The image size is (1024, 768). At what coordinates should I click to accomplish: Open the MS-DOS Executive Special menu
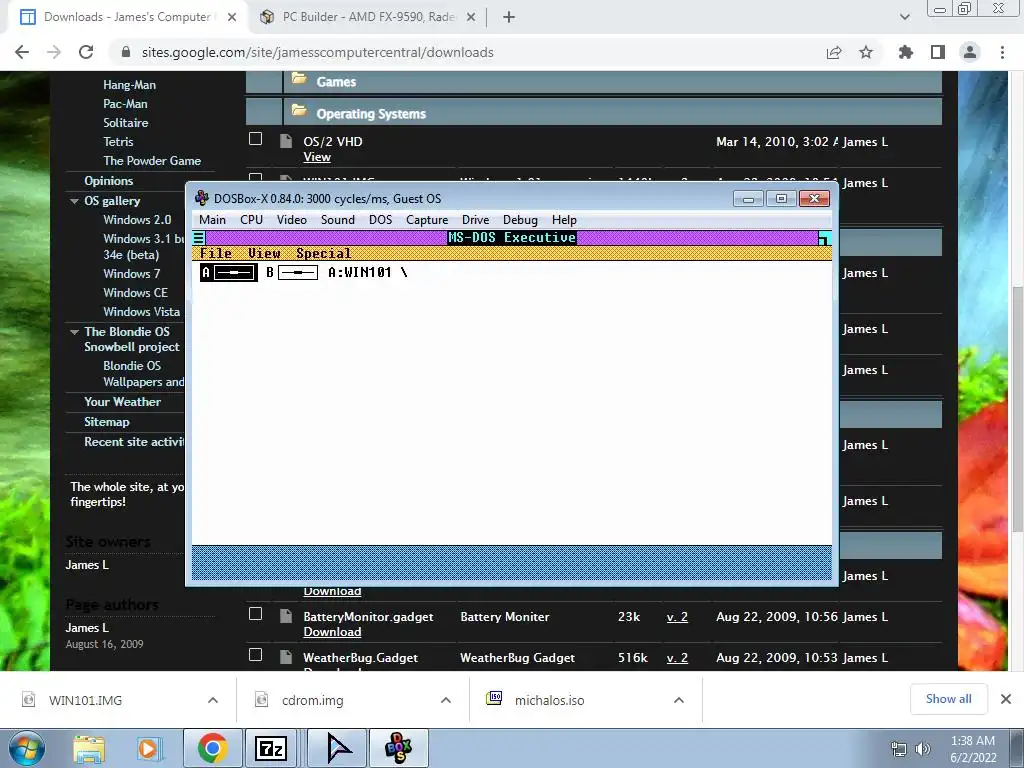pyautogui.click(x=323, y=253)
